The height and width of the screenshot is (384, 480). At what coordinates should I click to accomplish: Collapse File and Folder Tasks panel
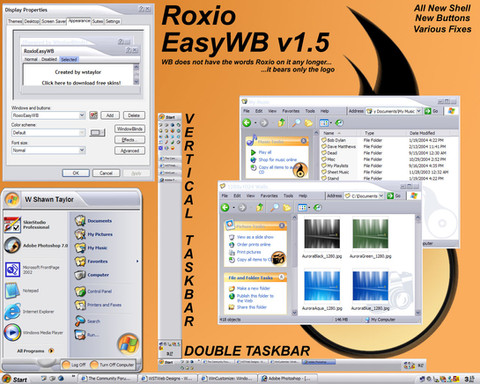tap(281, 277)
